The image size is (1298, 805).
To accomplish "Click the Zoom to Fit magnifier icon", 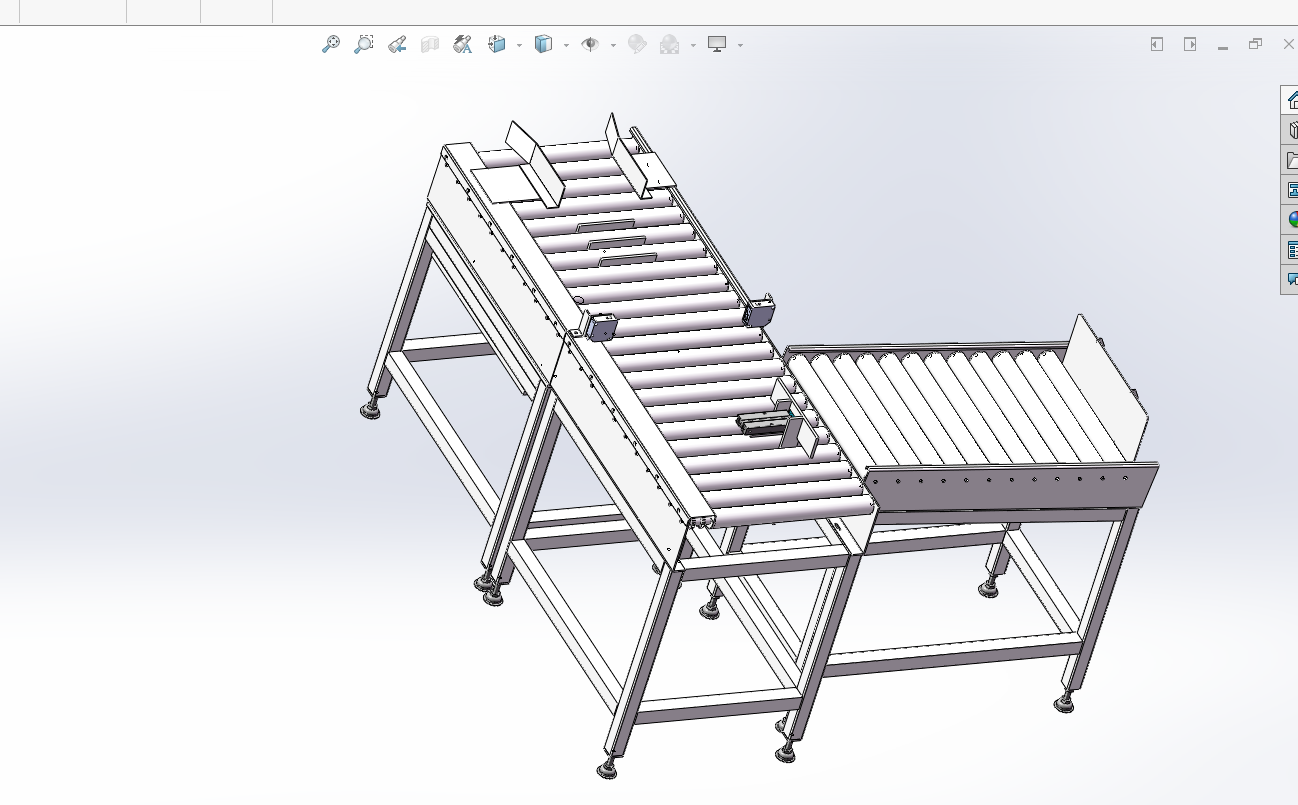I will [331, 44].
